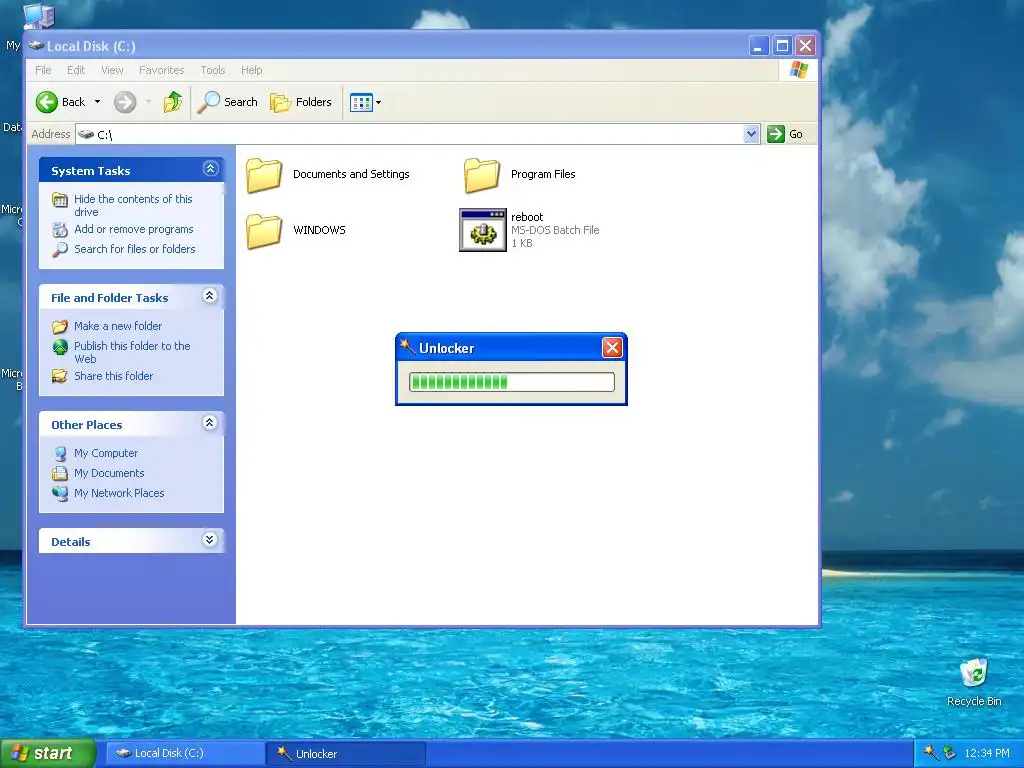Open the File menu
The height and width of the screenshot is (768, 1024).
(x=43, y=70)
